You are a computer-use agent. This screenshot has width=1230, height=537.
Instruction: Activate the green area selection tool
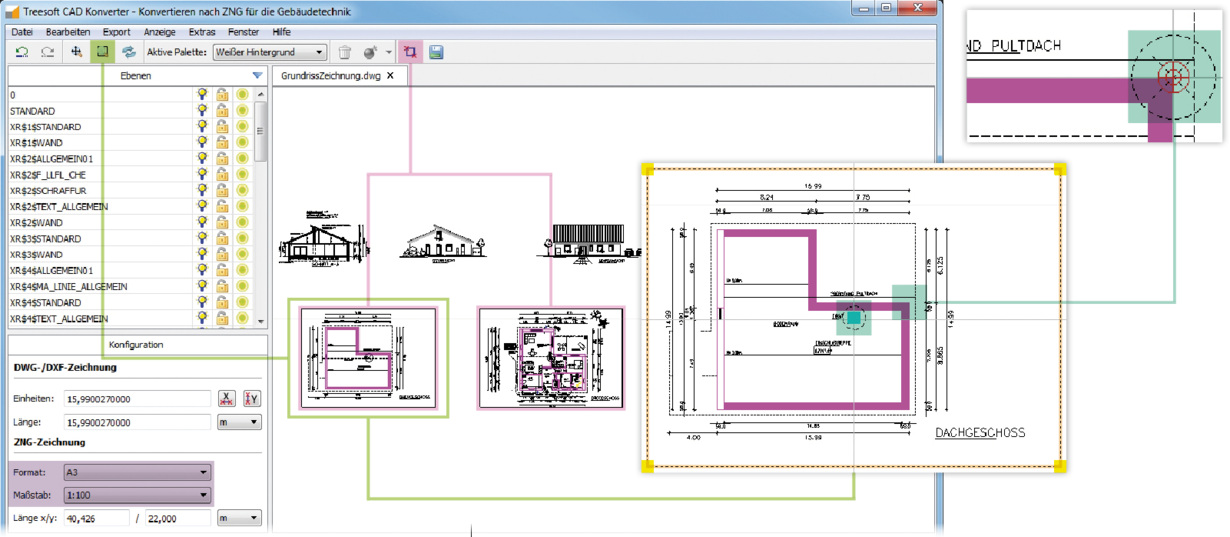102,52
